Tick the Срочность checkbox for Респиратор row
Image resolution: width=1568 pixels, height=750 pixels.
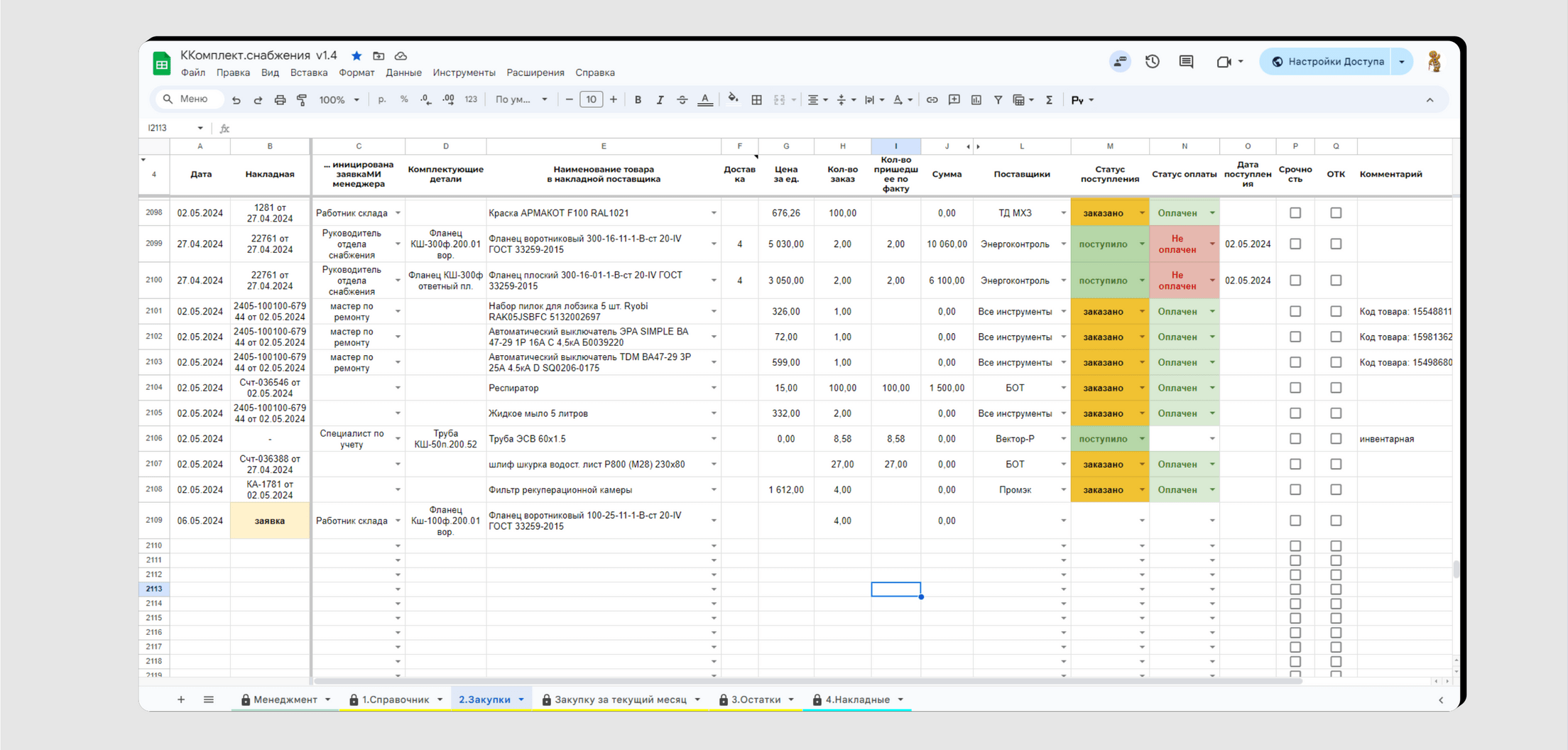click(1295, 388)
